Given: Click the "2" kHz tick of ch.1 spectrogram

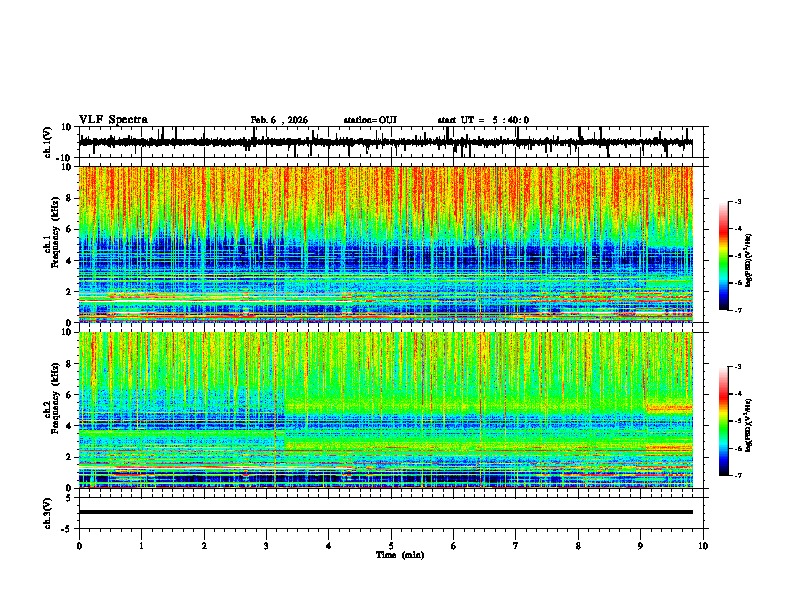Looking at the screenshot, I should pyautogui.click(x=69, y=291).
